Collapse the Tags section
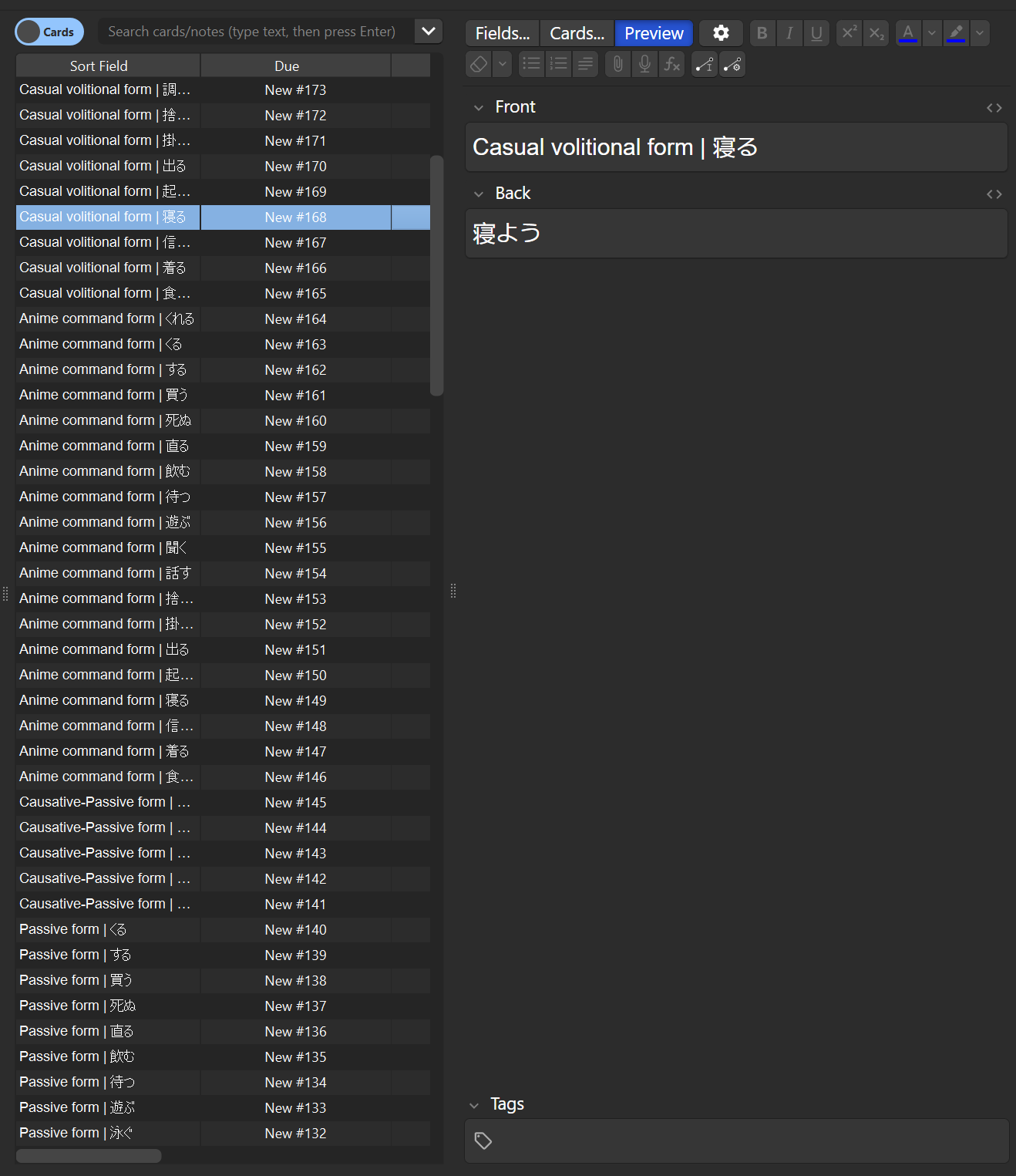This screenshot has width=1016, height=1176. [474, 1105]
